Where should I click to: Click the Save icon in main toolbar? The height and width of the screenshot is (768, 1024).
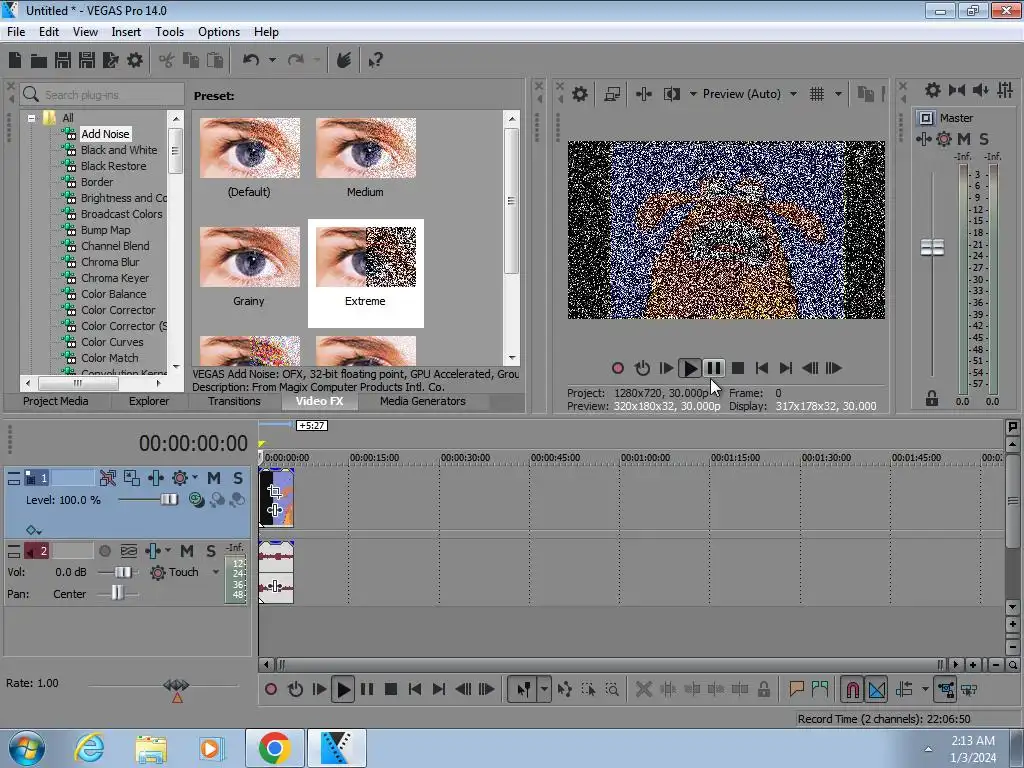click(x=63, y=60)
